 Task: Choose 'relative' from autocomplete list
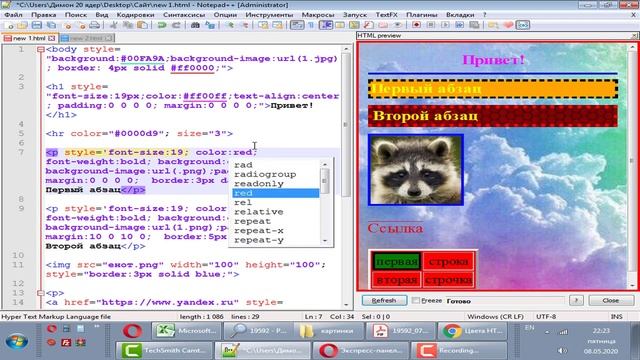[276, 212]
